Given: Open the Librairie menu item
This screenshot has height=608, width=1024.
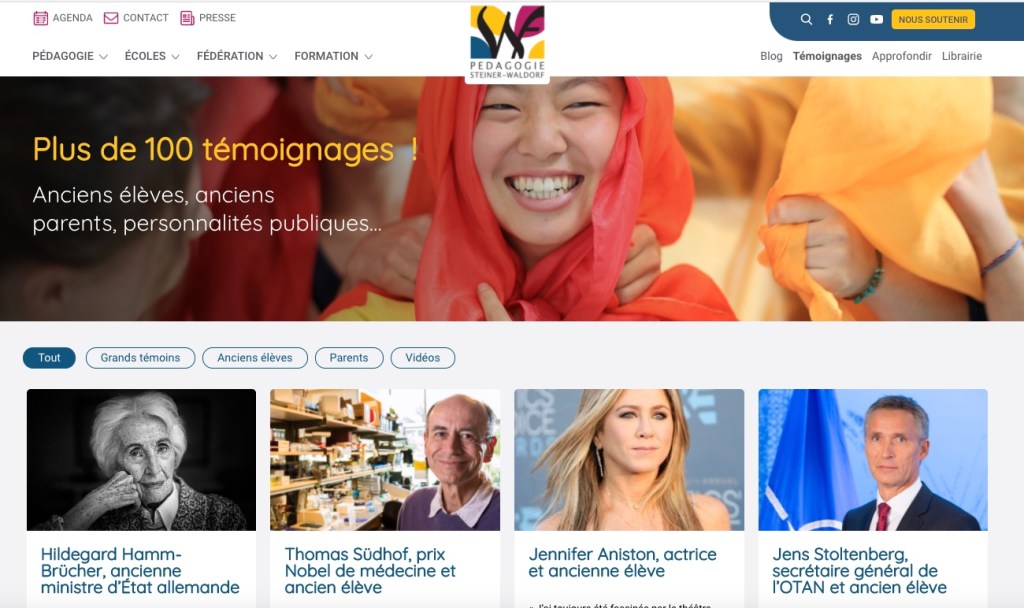Looking at the screenshot, I should 962,56.
